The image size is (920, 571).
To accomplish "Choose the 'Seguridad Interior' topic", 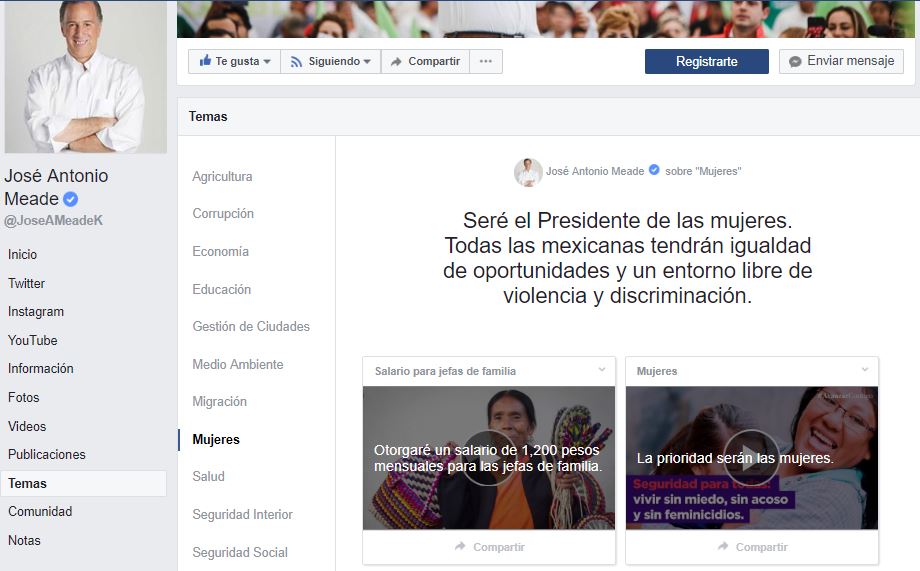I will click(243, 515).
